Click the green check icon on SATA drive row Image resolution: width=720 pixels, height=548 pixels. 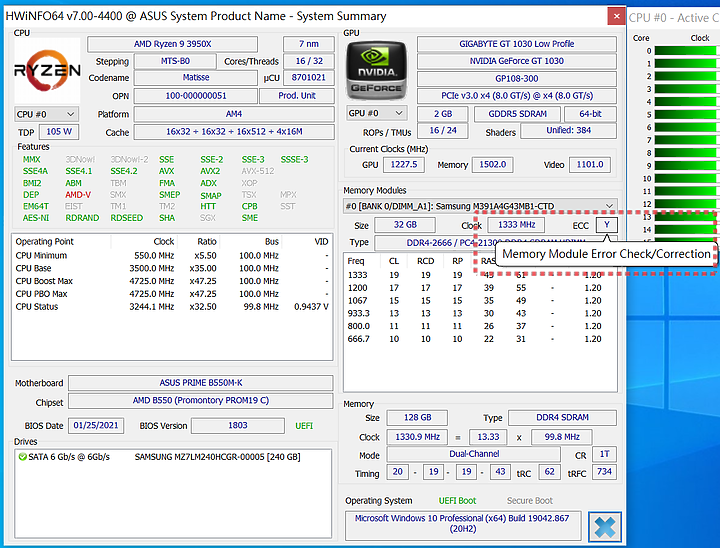tap(22, 457)
